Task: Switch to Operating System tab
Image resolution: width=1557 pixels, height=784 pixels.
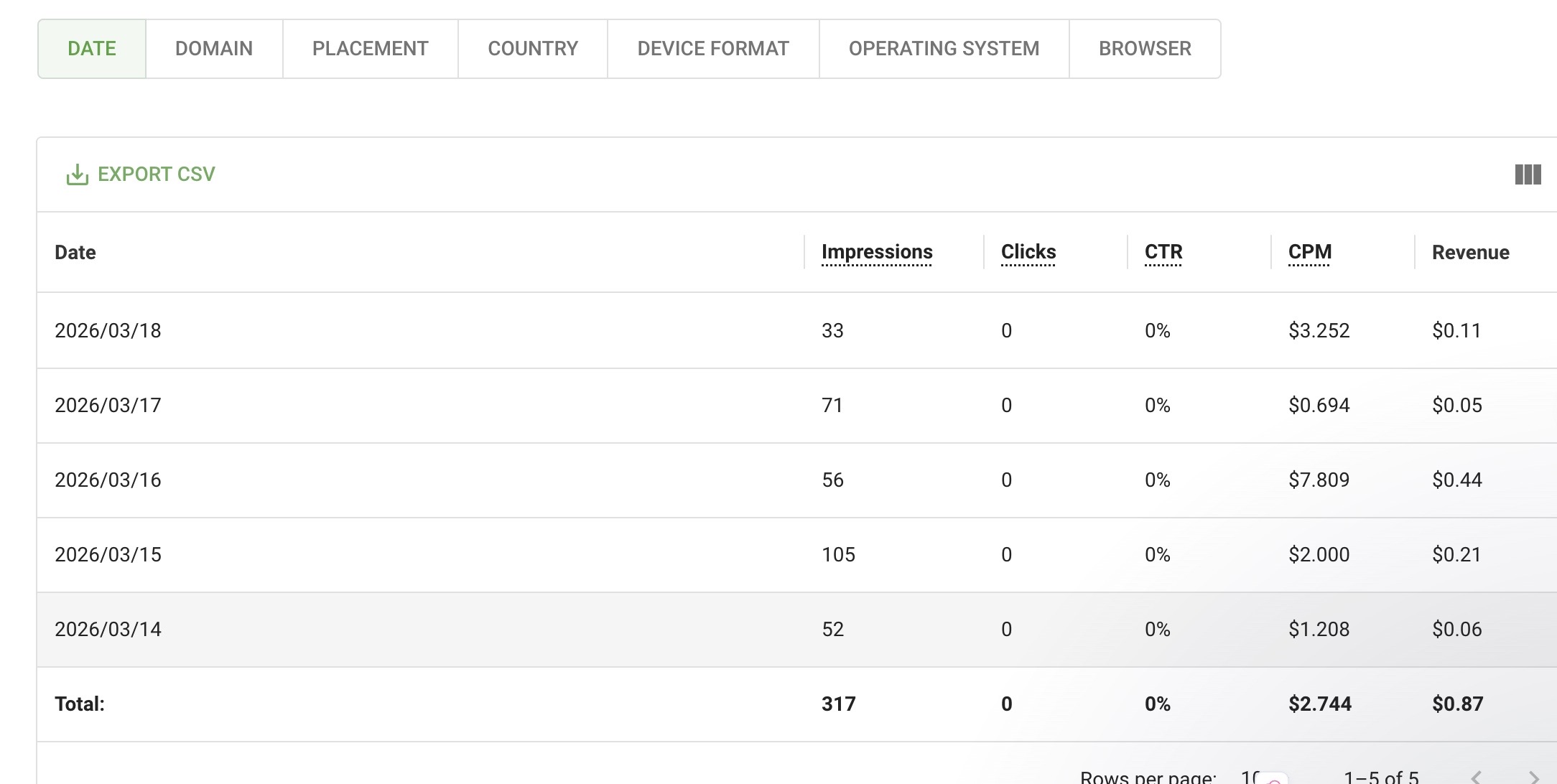Action: pos(944,49)
